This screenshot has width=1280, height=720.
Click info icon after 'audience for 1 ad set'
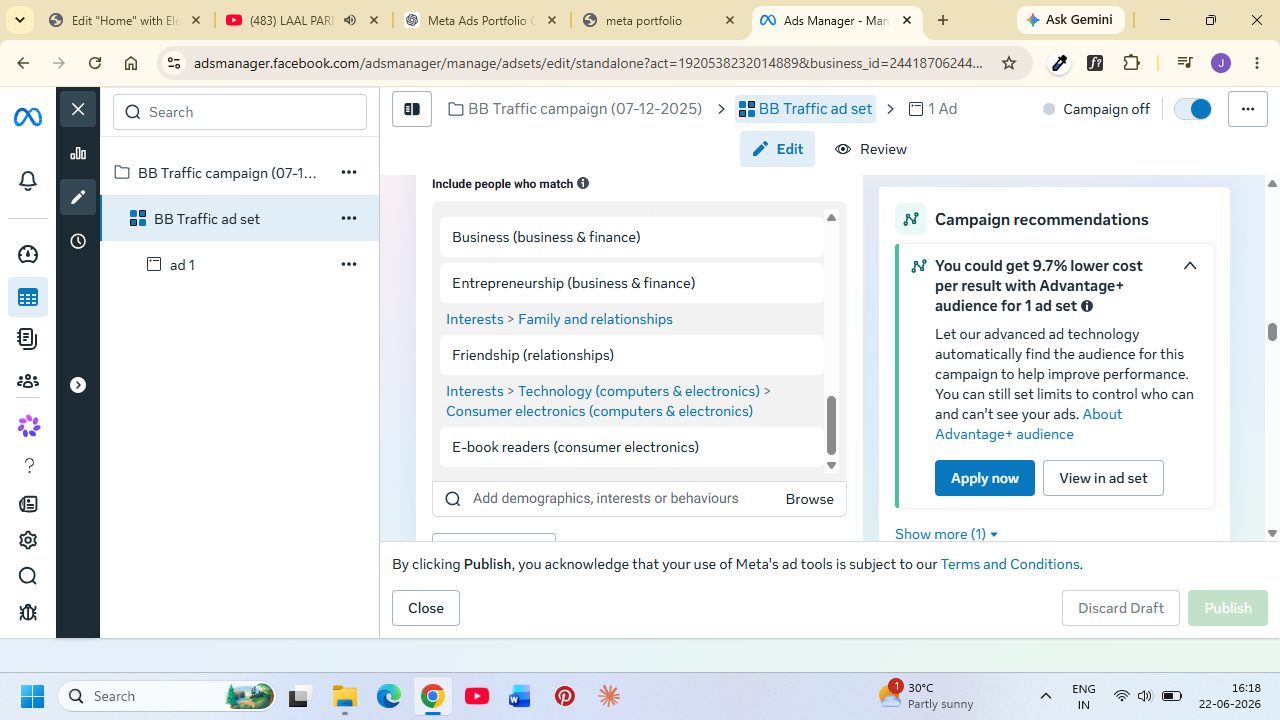tap(1087, 306)
